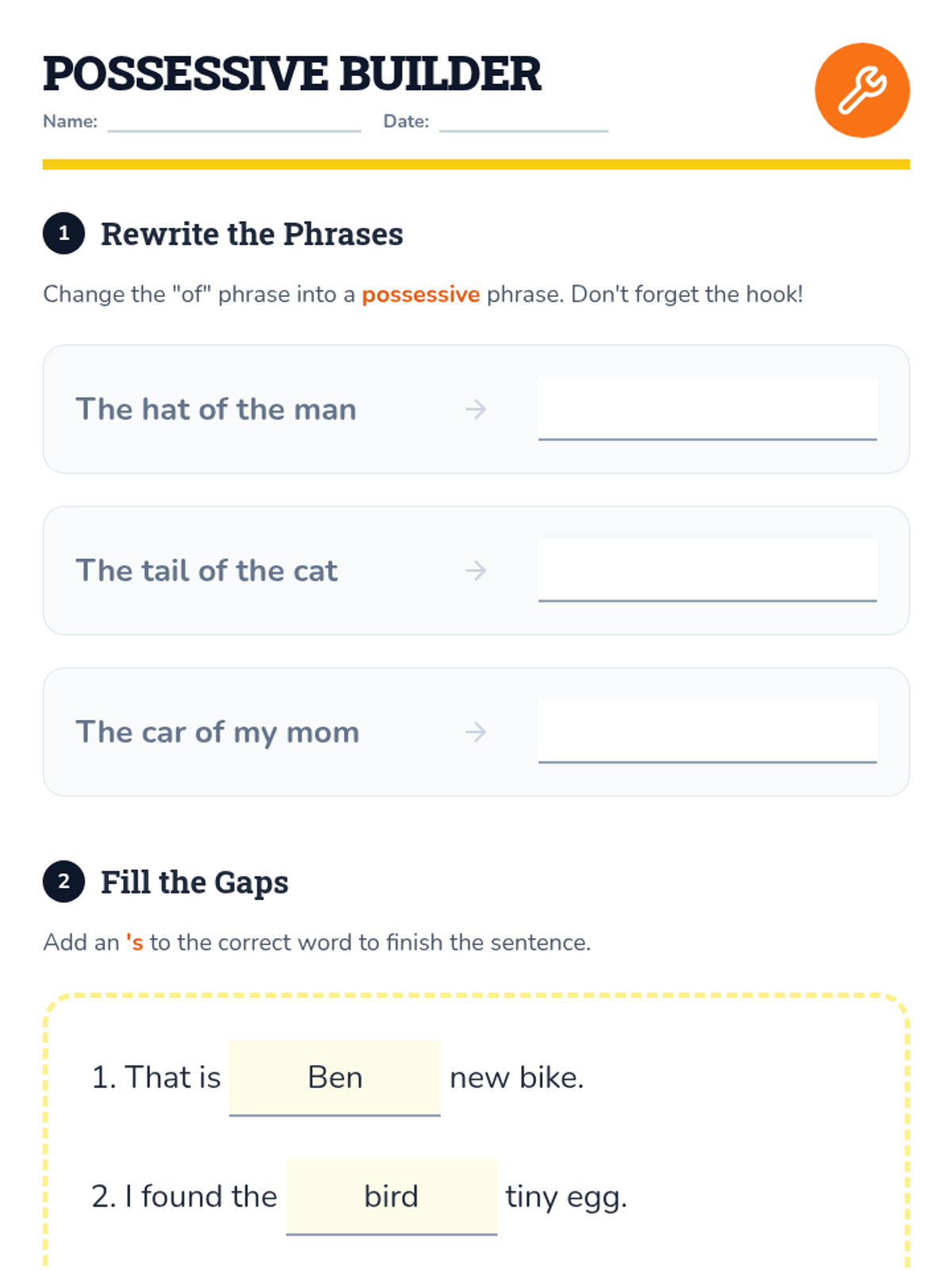Screen dimensions: 952x1270
Task: Click answer field for "The tail of the cat"
Action: click(707, 570)
